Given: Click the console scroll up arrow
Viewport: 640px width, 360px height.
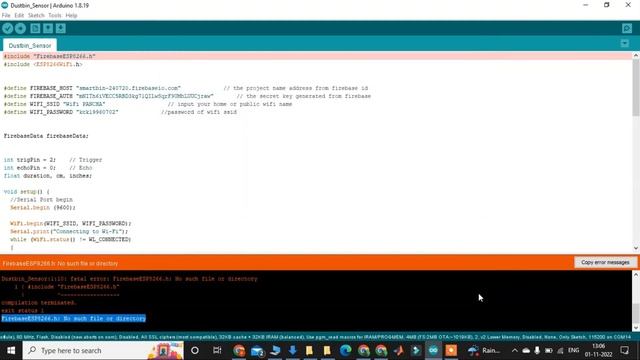Looking at the screenshot, I should 636,275.
